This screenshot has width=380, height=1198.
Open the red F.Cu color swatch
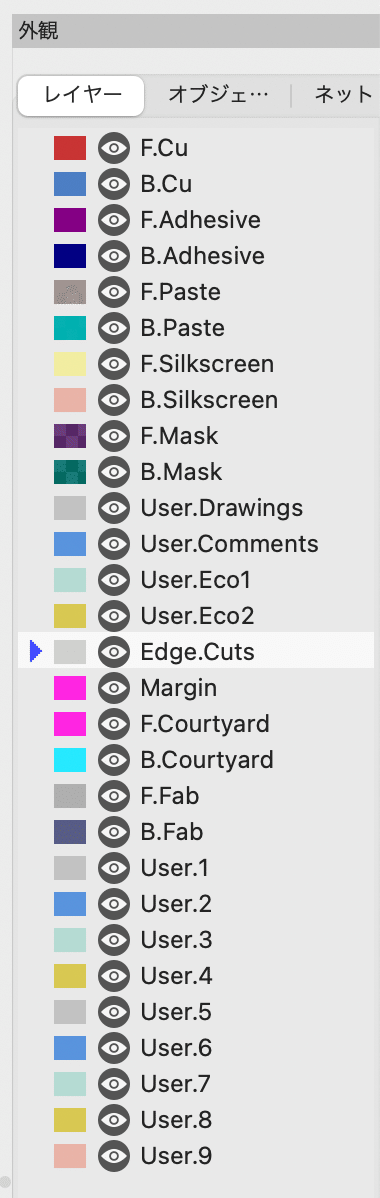point(70,148)
